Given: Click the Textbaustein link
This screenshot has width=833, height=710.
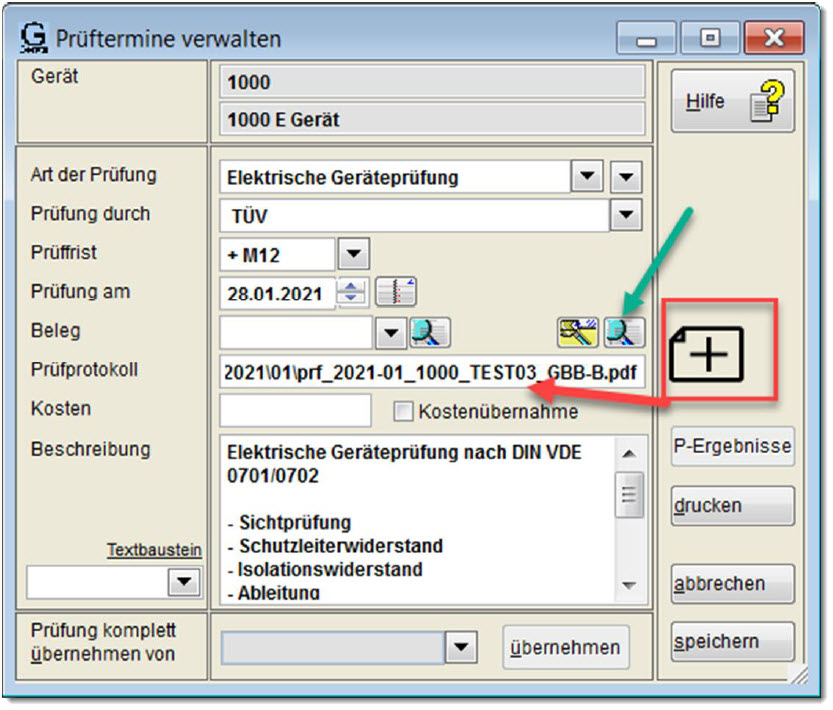Looking at the screenshot, I should (x=154, y=550).
